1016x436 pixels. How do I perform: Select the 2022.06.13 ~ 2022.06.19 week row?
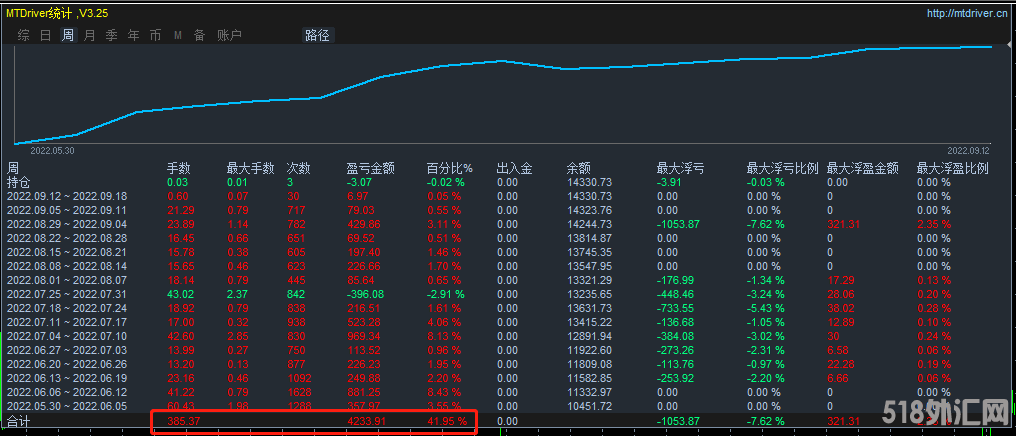(505, 378)
